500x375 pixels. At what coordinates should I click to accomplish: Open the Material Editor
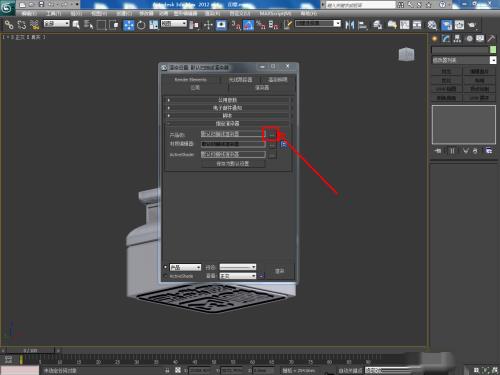pos(432,25)
